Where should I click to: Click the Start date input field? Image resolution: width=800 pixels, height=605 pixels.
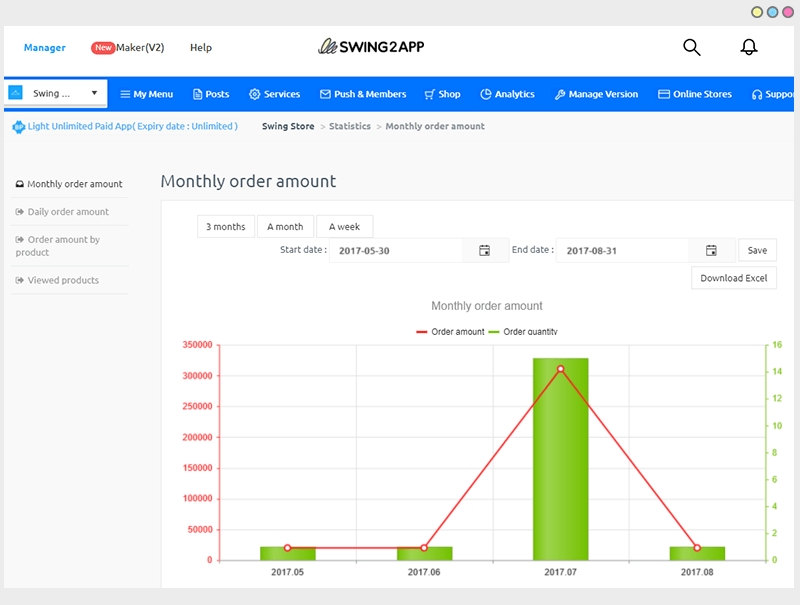396,251
